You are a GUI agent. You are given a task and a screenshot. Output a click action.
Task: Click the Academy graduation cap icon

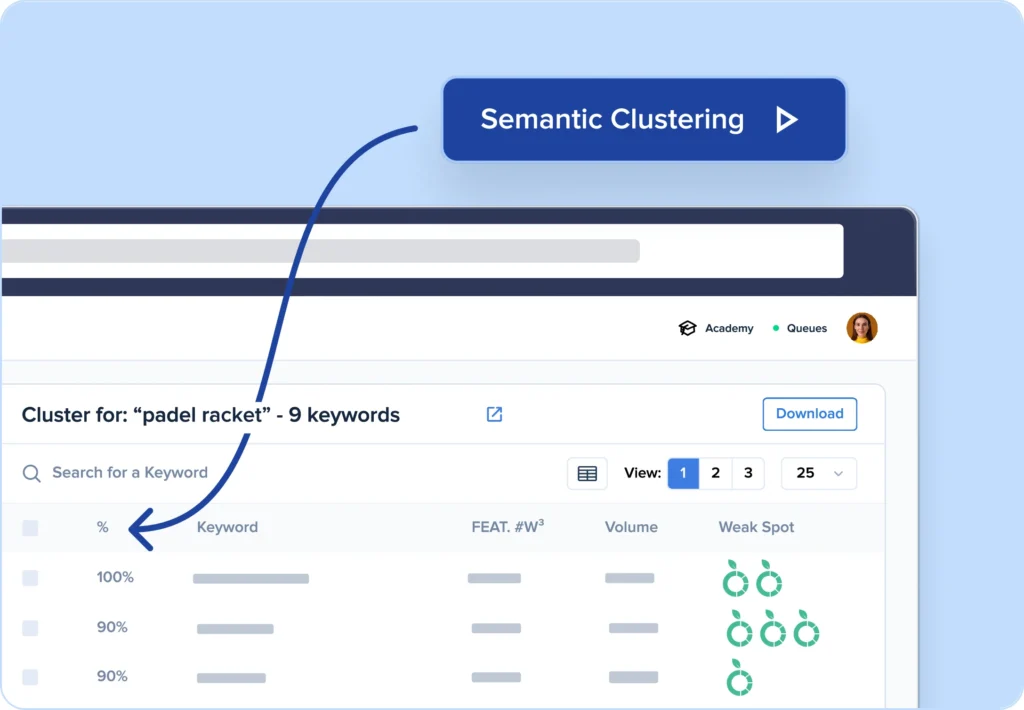click(x=687, y=327)
